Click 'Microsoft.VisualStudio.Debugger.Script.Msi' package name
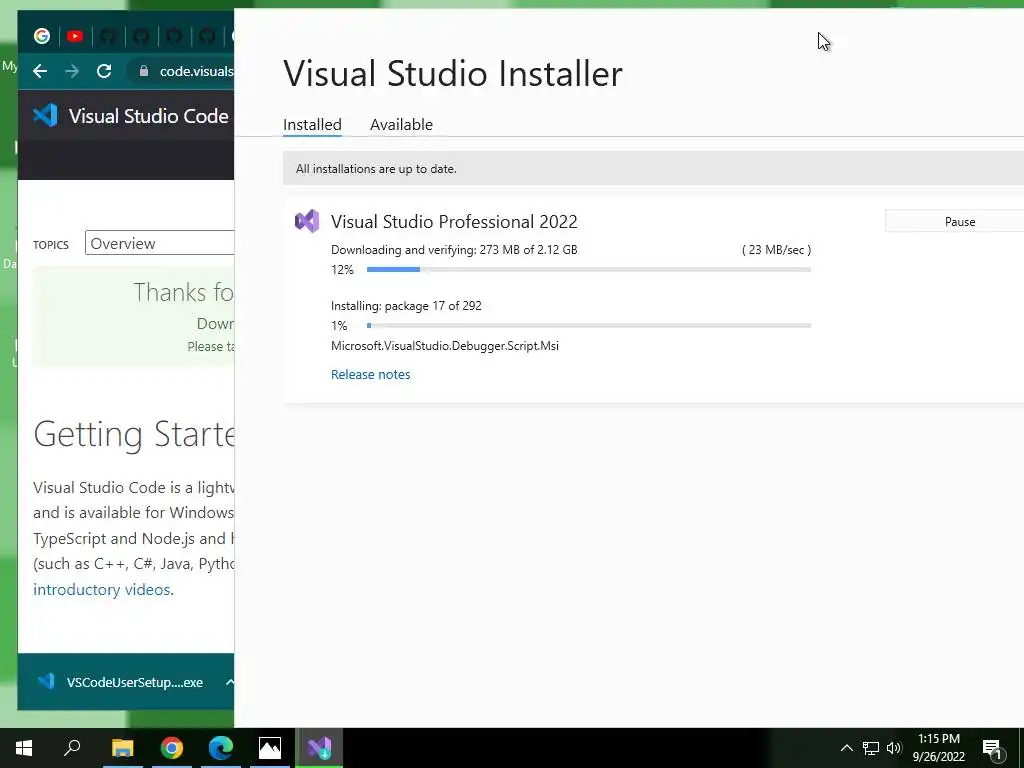 (445, 345)
